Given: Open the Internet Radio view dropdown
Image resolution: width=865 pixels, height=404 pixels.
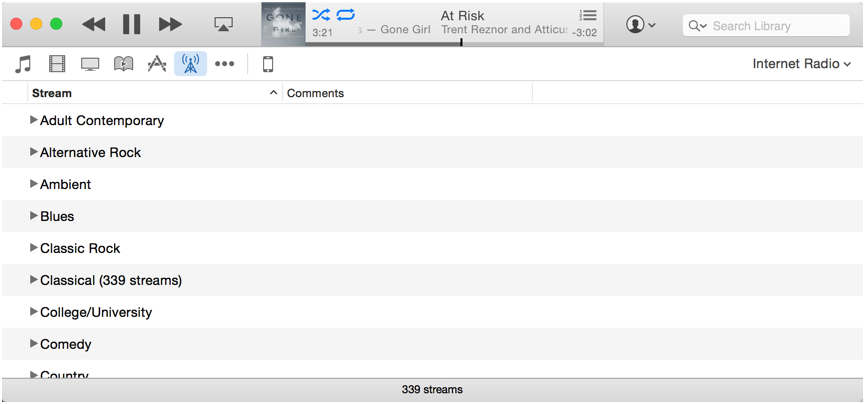Looking at the screenshot, I should click(802, 64).
